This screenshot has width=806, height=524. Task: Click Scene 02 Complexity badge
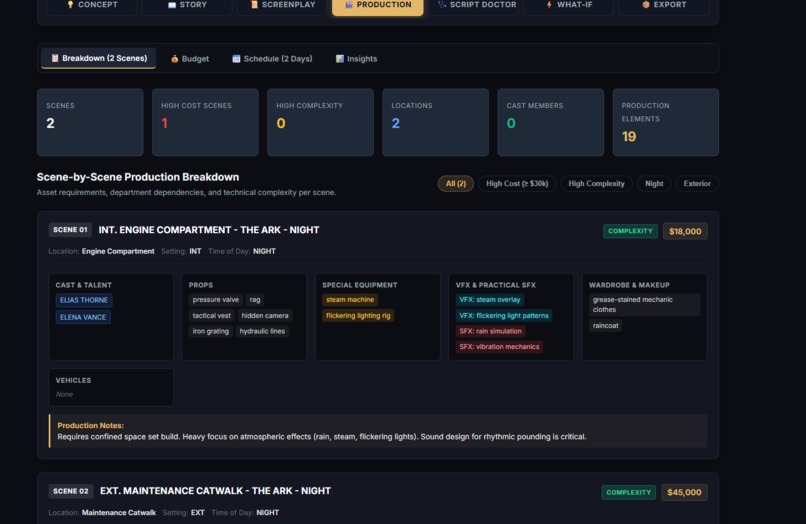[629, 492]
